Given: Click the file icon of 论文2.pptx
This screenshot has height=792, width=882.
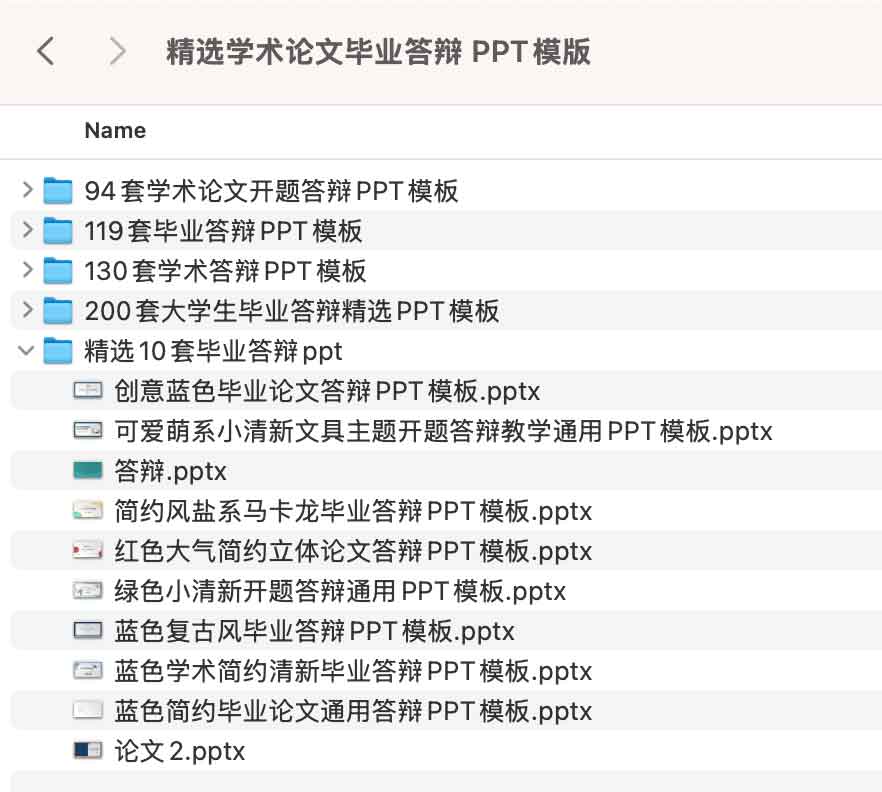Looking at the screenshot, I should (x=89, y=750).
